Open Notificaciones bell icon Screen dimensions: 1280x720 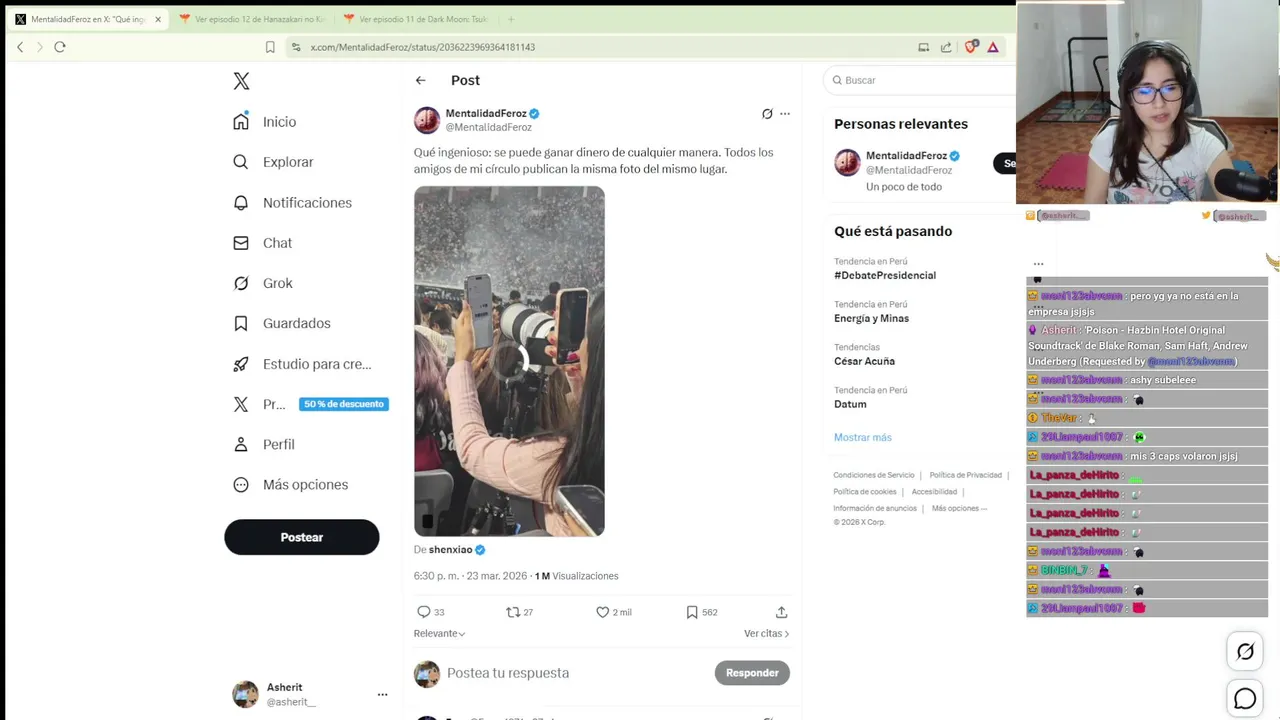(241, 203)
